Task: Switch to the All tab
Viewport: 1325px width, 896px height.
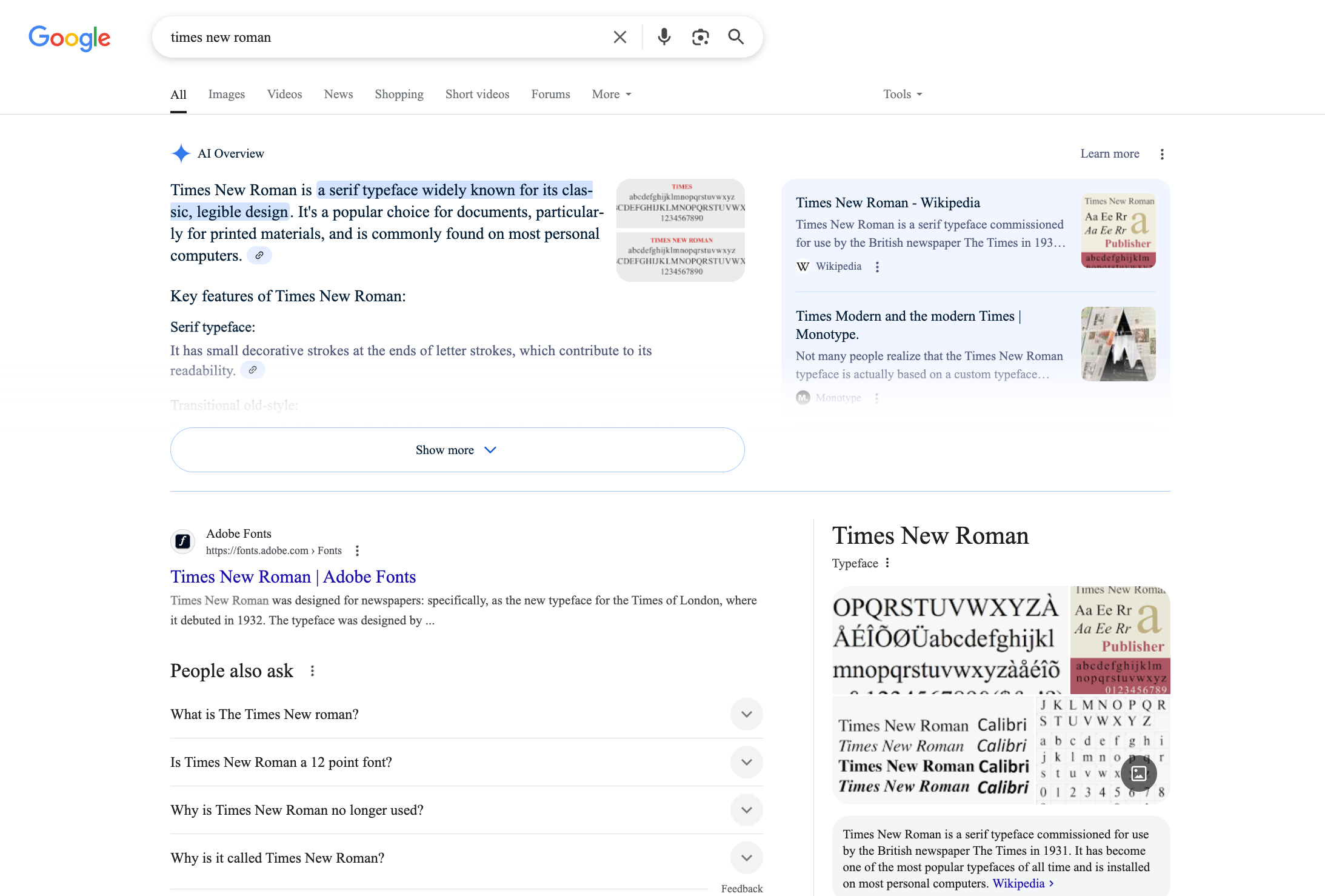Action: click(x=178, y=95)
